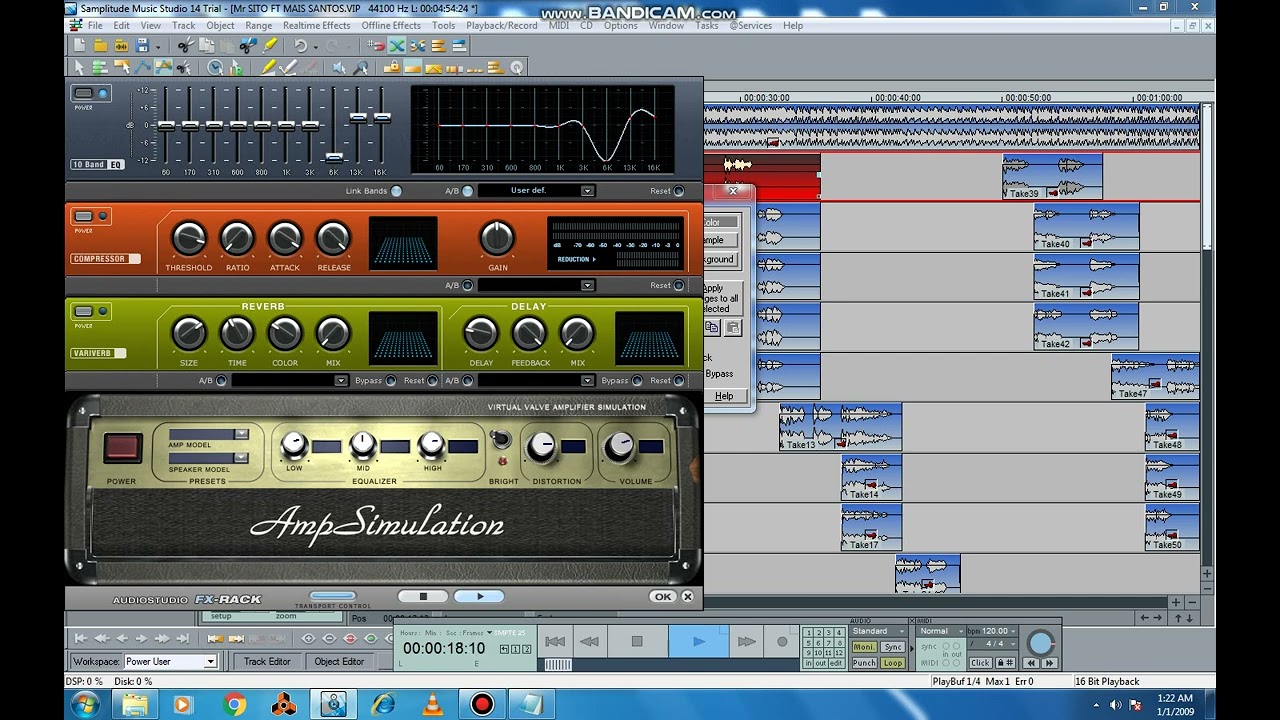Toggle the Amp Simulation red power switch
Viewport: 1280px width, 720px height.
122,447
